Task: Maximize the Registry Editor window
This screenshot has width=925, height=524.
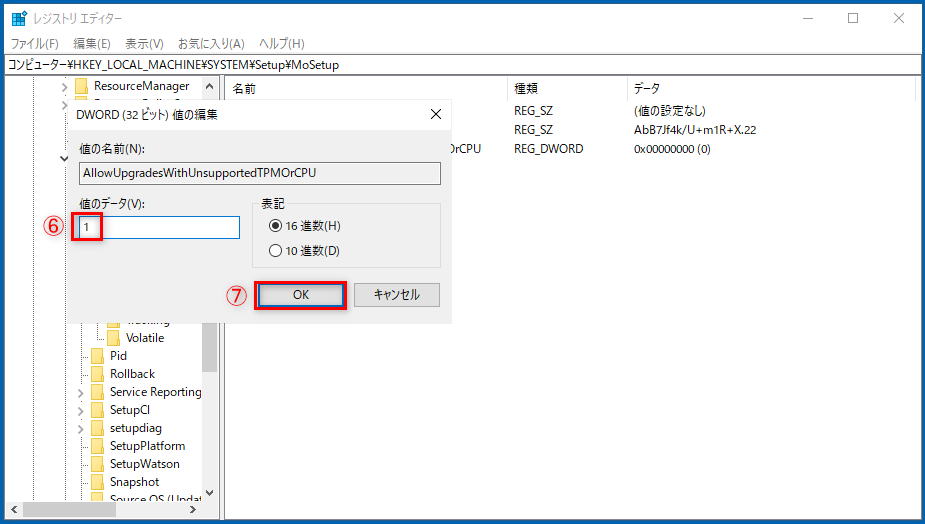Action: (x=853, y=18)
